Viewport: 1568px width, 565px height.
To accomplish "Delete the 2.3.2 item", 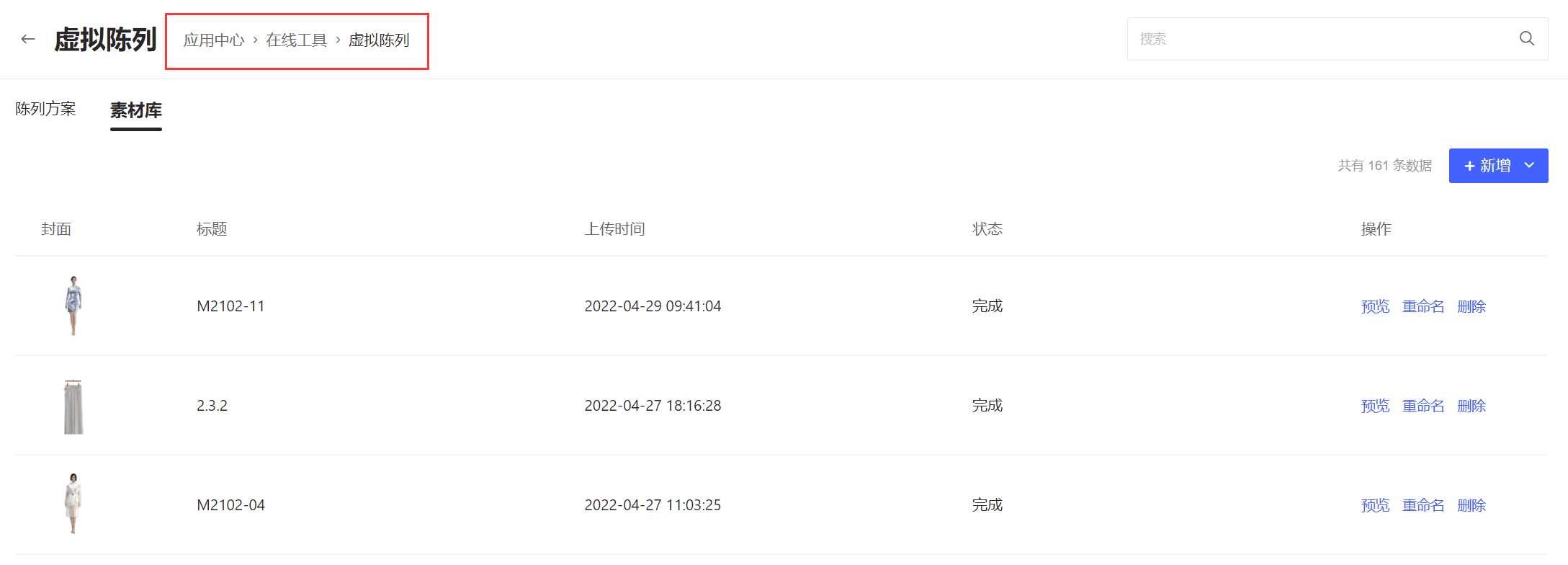I will tap(1471, 406).
